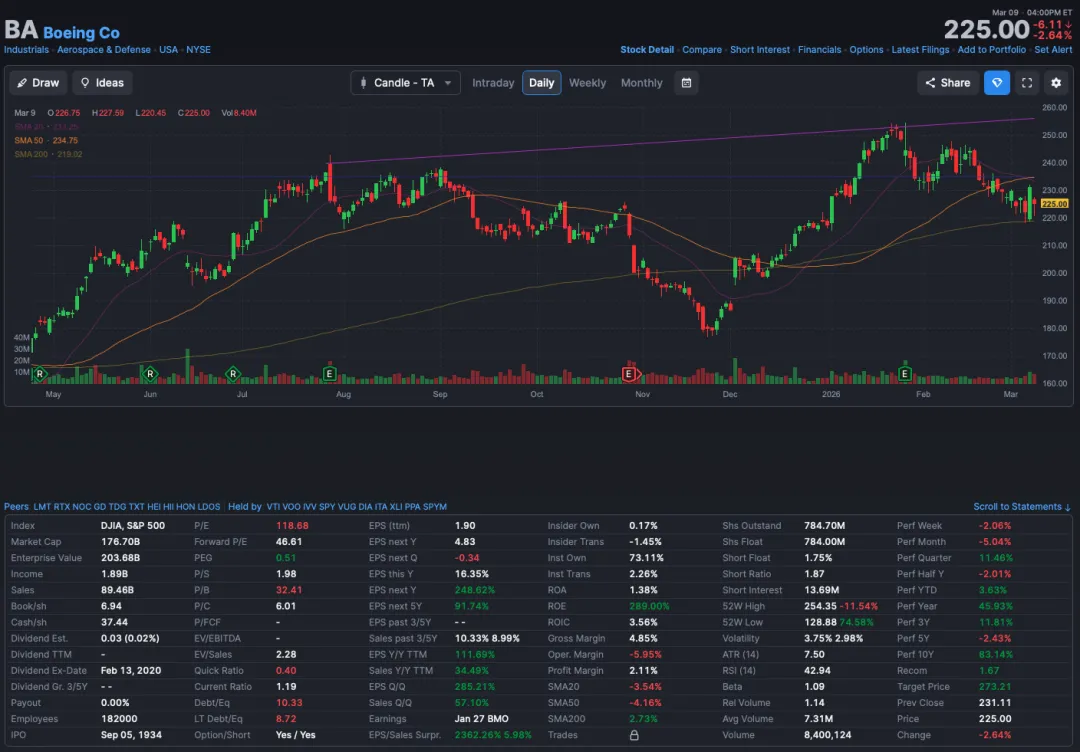
Task: Open the Candle - TA chart type dropdown
Action: 405,83
